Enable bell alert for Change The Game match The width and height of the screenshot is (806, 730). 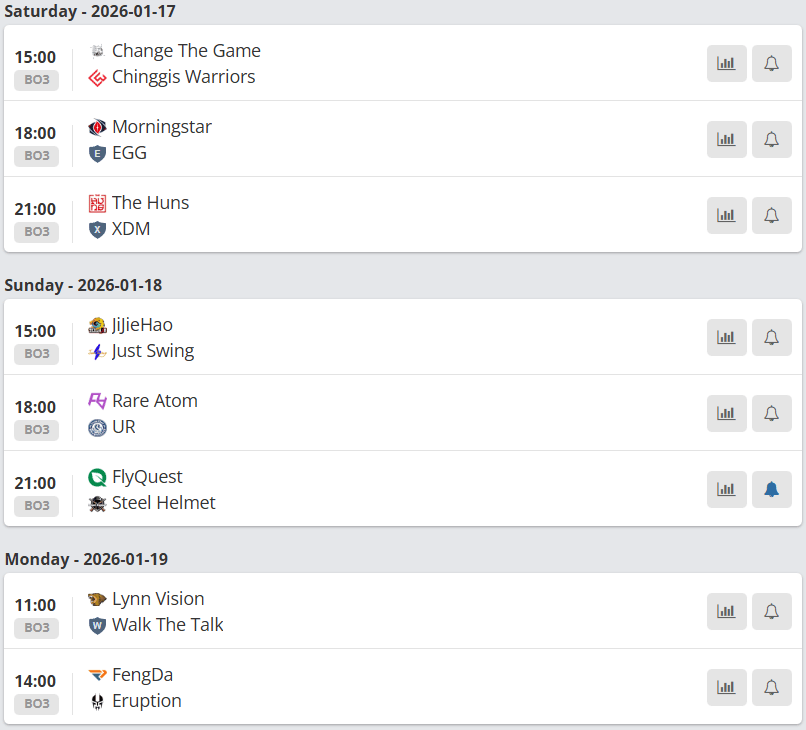771,63
